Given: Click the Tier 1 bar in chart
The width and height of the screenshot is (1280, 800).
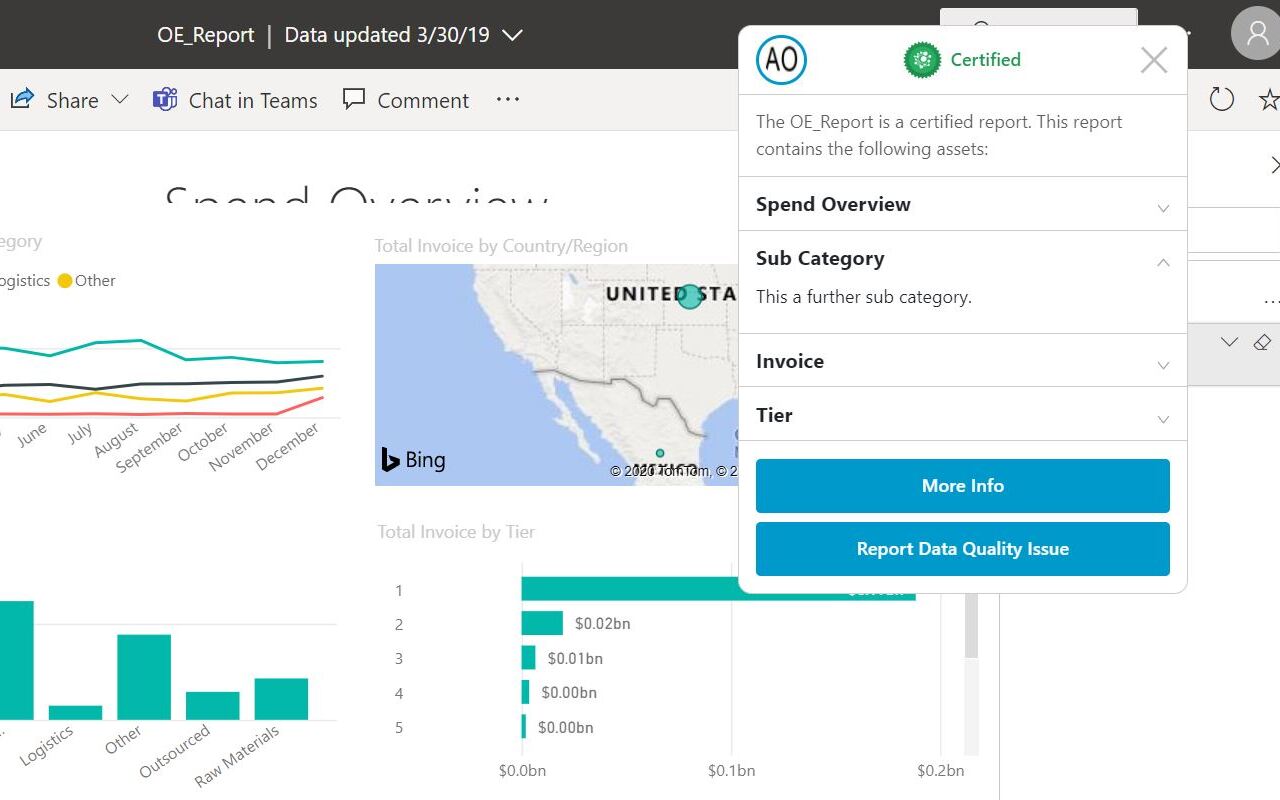Looking at the screenshot, I should click(630, 590).
